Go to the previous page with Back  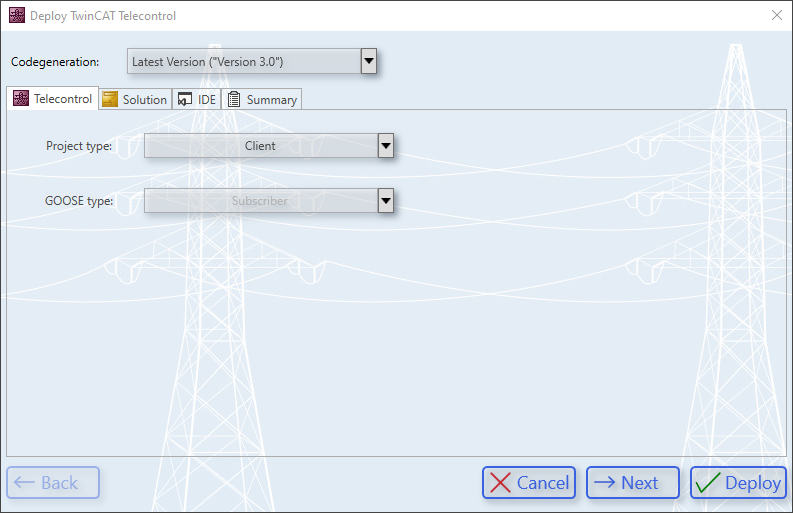click(x=53, y=483)
